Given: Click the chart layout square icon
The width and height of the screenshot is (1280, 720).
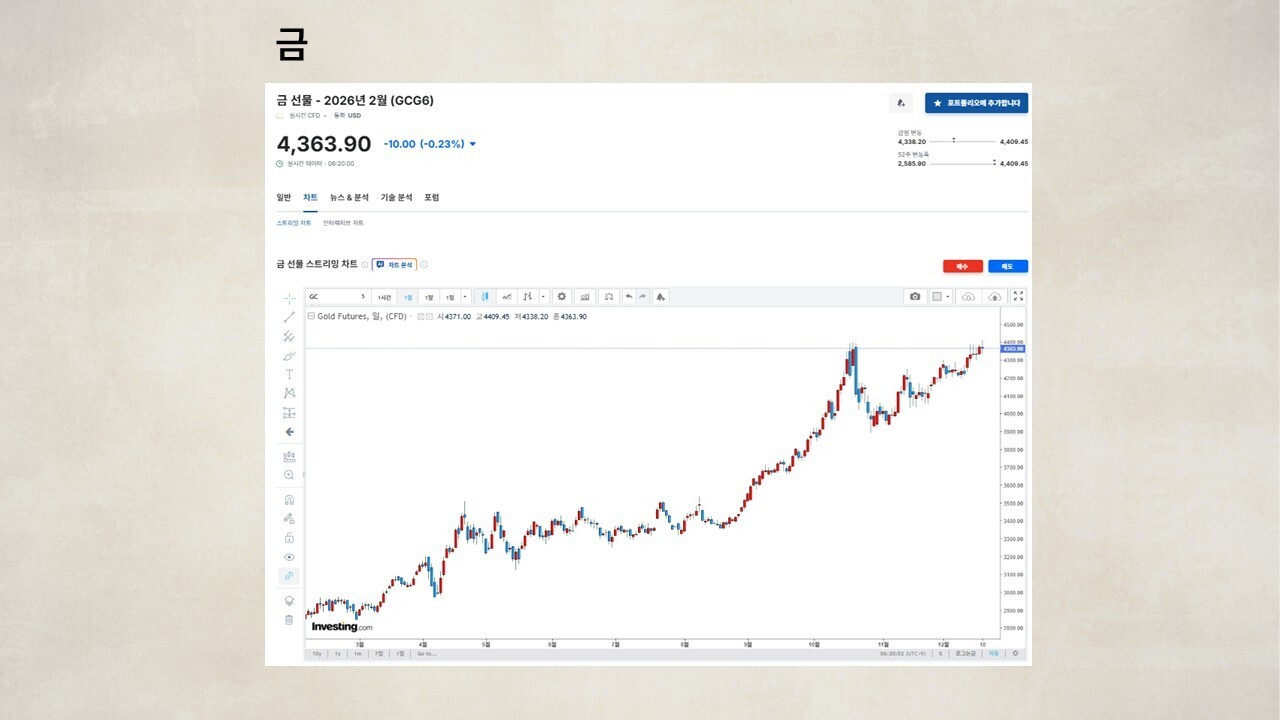Looking at the screenshot, I should point(937,297).
